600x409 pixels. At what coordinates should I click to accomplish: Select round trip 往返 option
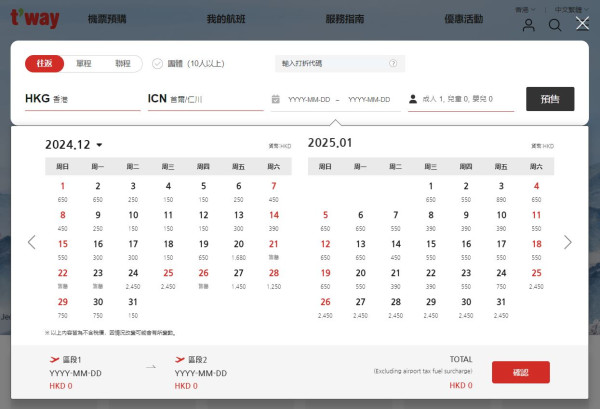[x=44, y=64]
